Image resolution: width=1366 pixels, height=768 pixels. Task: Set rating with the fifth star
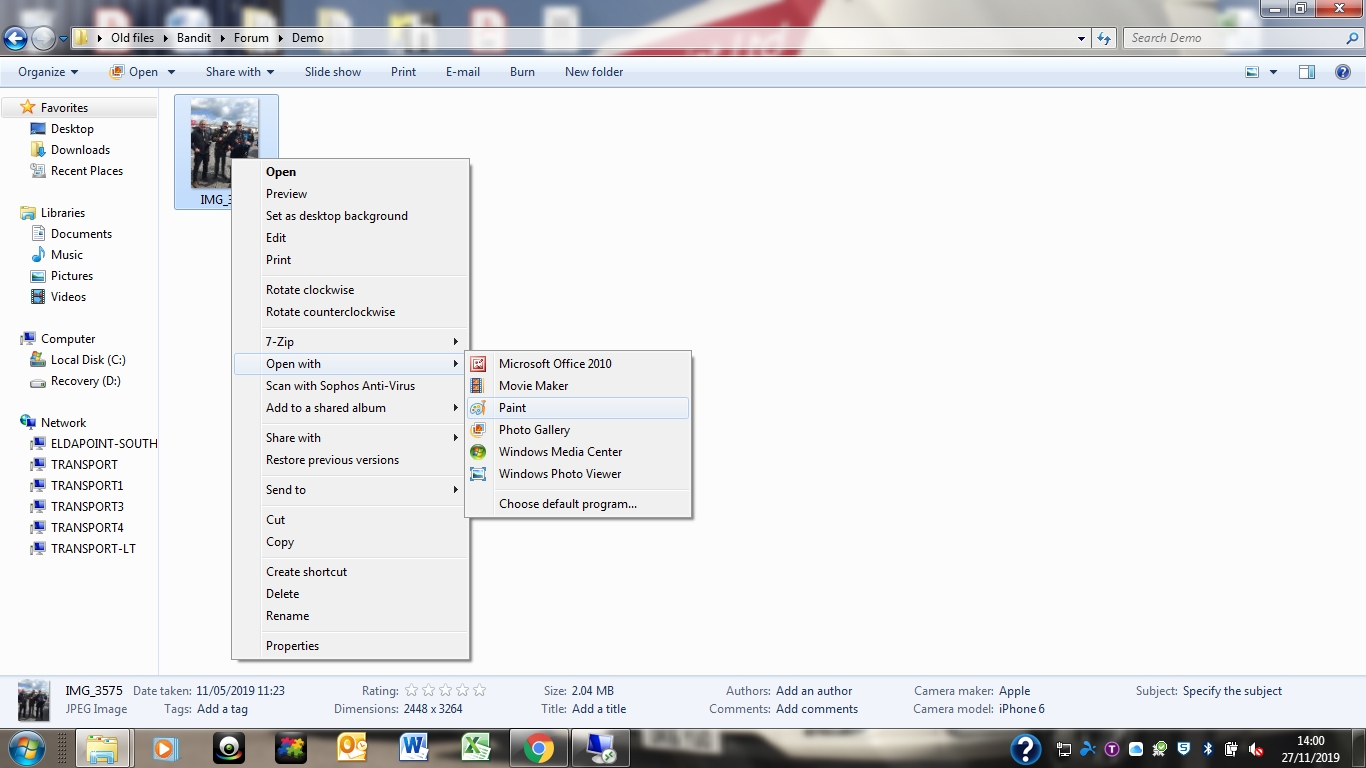point(479,691)
